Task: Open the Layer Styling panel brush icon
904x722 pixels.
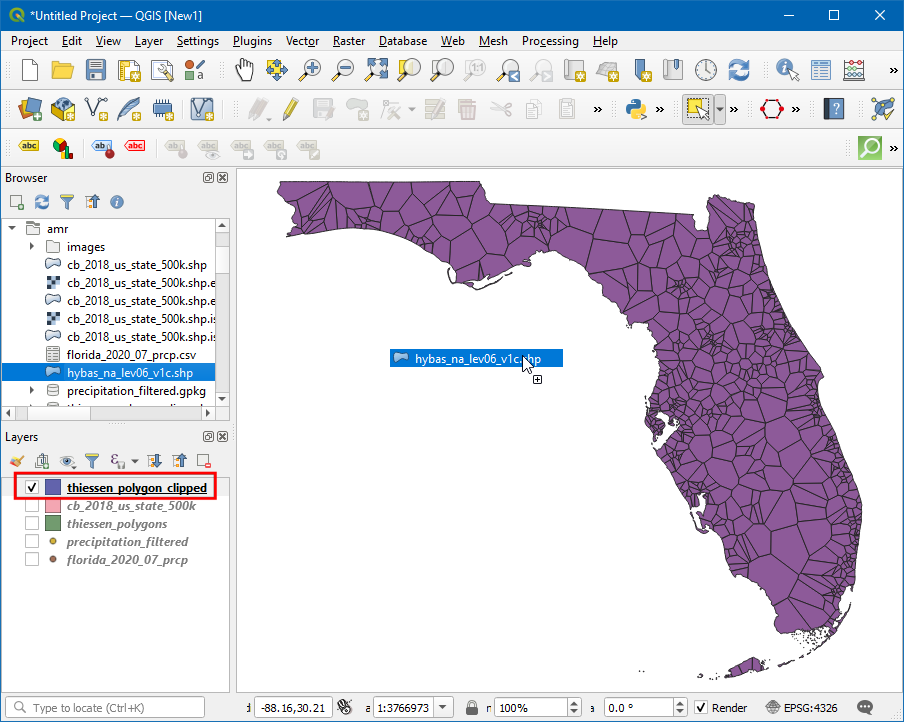Action: click(x=16, y=461)
